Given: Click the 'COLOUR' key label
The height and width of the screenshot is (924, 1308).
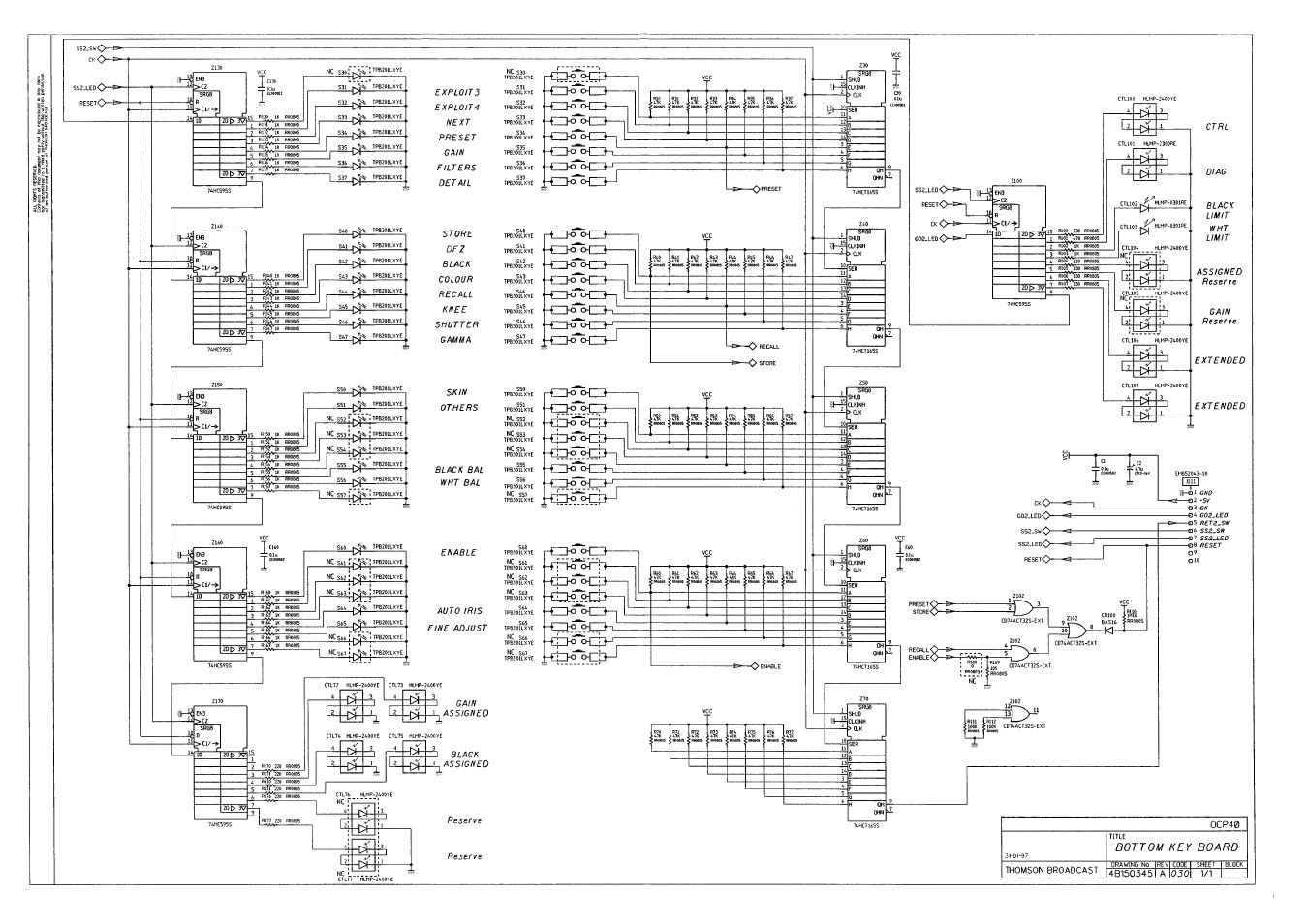Looking at the screenshot, I should pos(455,279).
